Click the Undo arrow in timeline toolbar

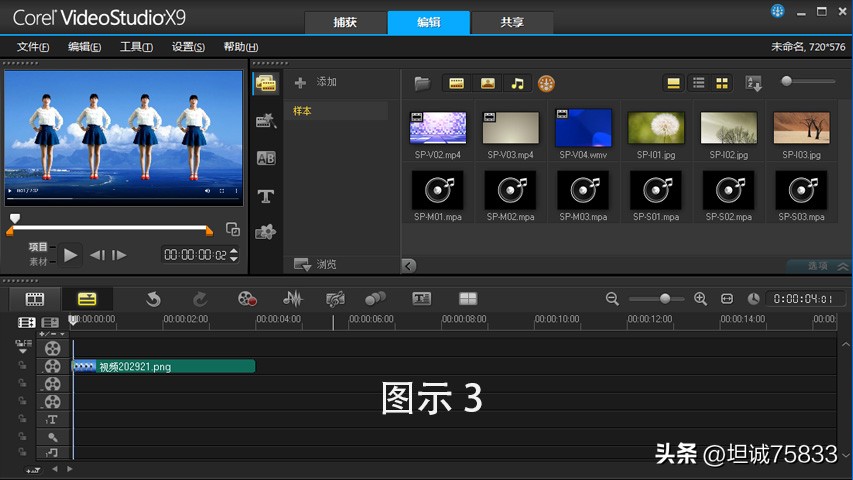coord(153,299)
